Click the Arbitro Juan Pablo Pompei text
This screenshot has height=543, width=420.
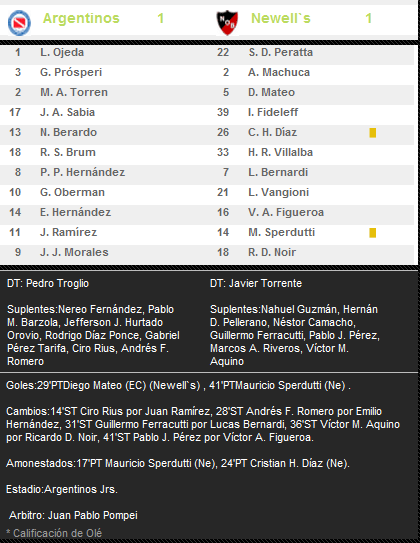pos(73,515)
